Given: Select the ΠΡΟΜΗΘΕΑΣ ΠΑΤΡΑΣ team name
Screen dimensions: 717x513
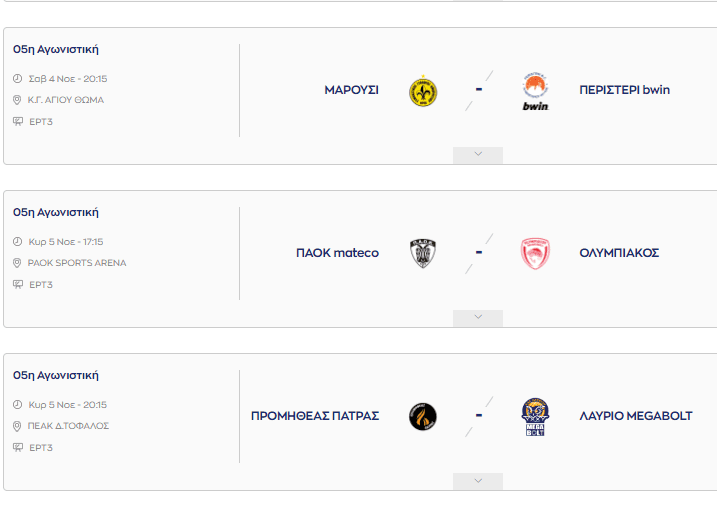Looking at the screenshot, I should (x=315, y=416).
